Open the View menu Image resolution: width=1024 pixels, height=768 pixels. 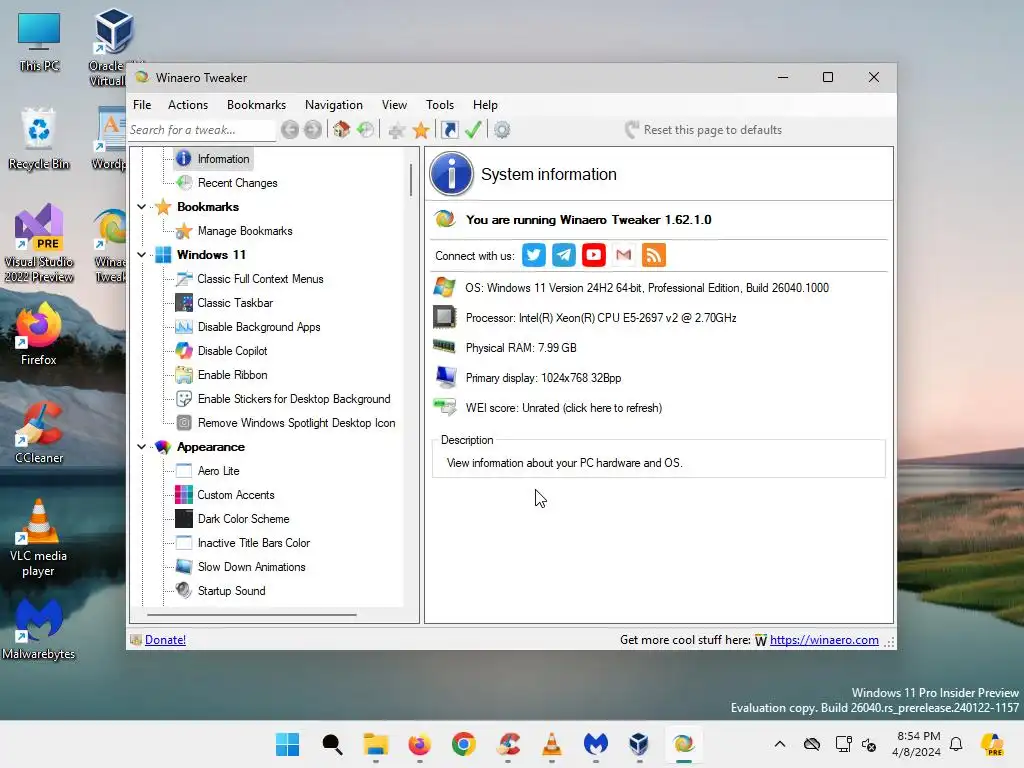394,104
